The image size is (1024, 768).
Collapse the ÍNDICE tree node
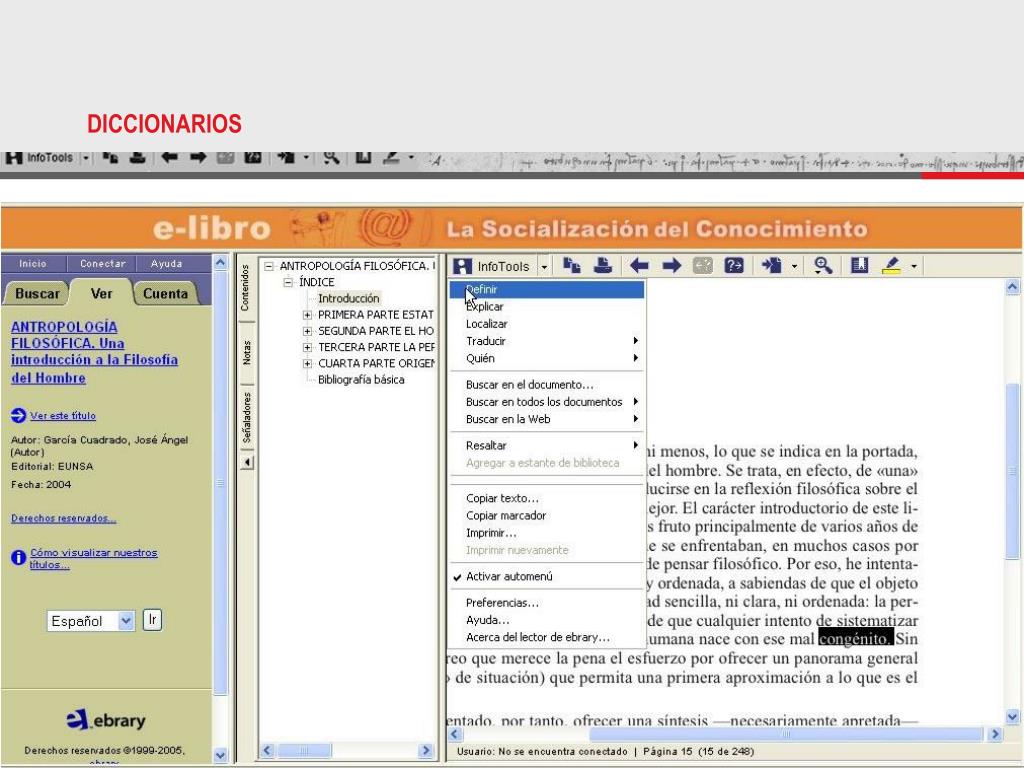coord(288,283)
